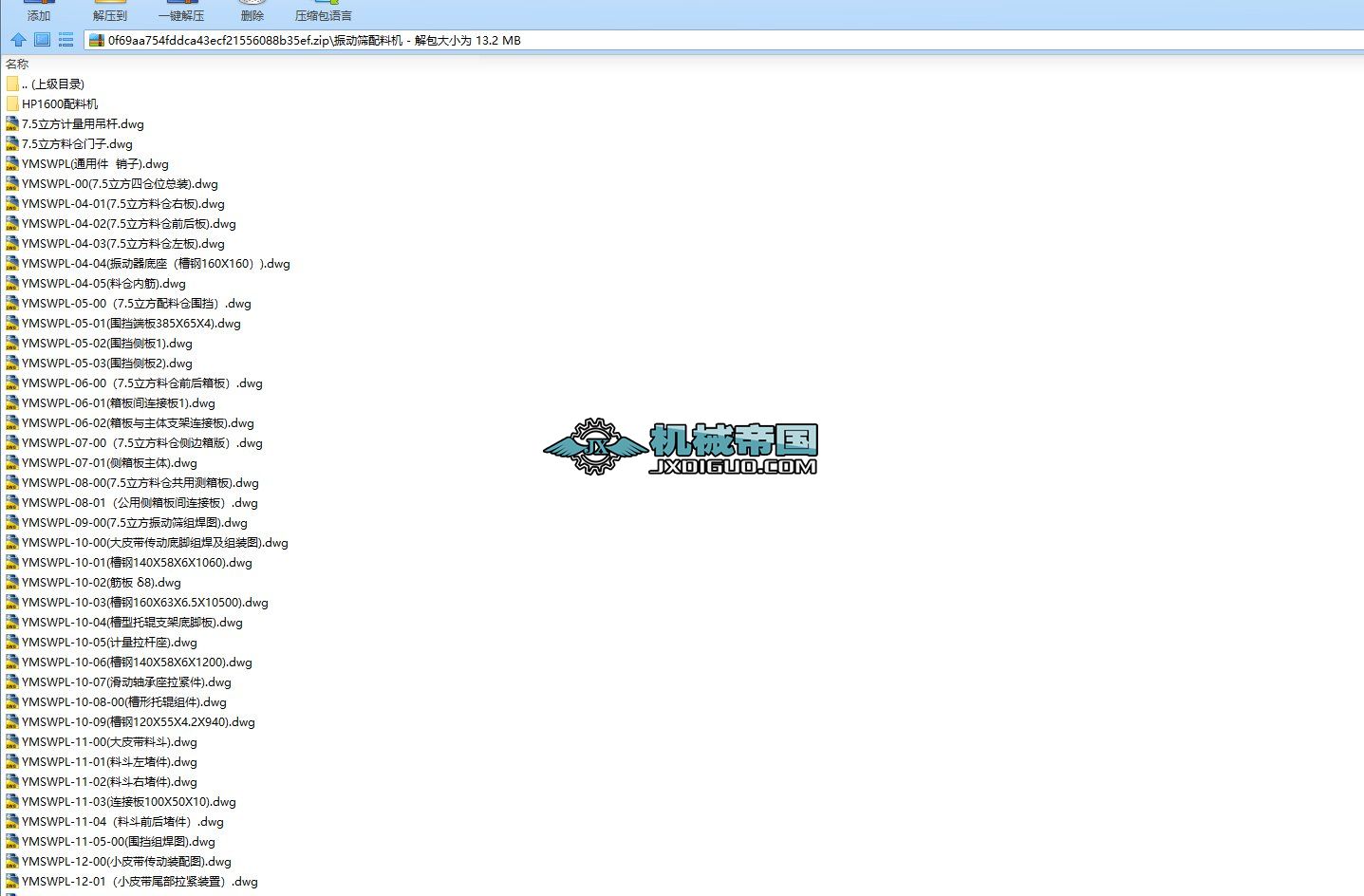Click the HP1600配料机 folder icon
Image resolution: width=1364 pixels, height=896 pixels.
click(x=12, y=104)
